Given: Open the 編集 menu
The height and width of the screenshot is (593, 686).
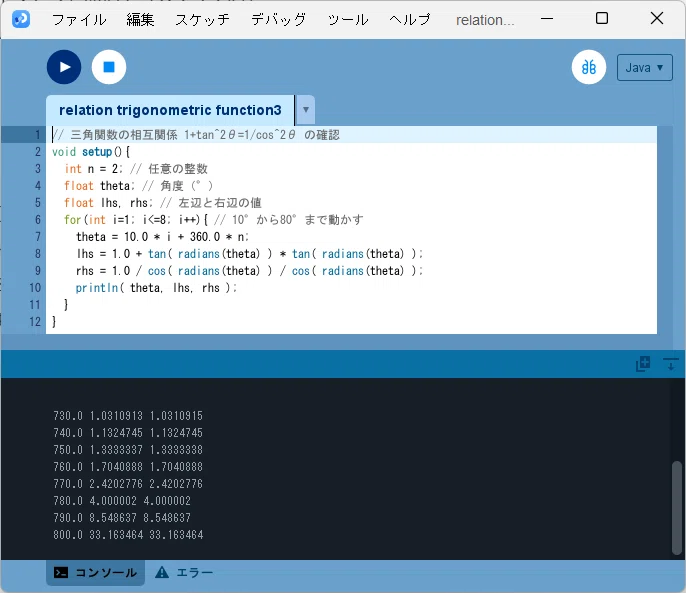Looking at the screenshot, I should (x=140, y=20).
